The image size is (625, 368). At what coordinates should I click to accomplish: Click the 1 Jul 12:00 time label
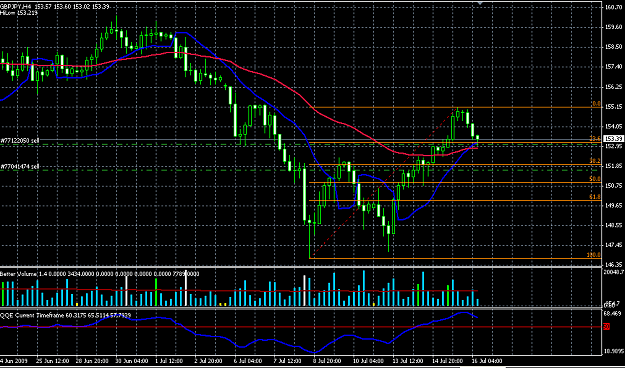pos(169,361)
